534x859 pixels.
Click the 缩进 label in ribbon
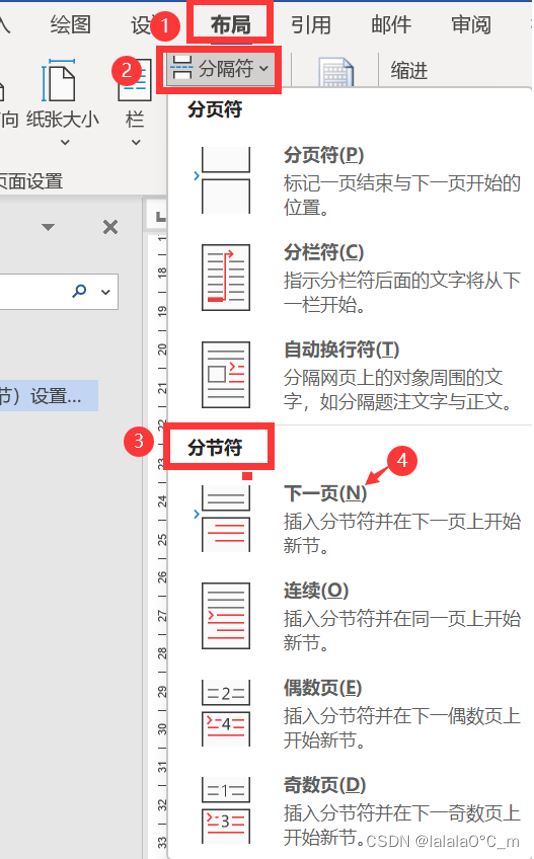click(x=409, y=70)
